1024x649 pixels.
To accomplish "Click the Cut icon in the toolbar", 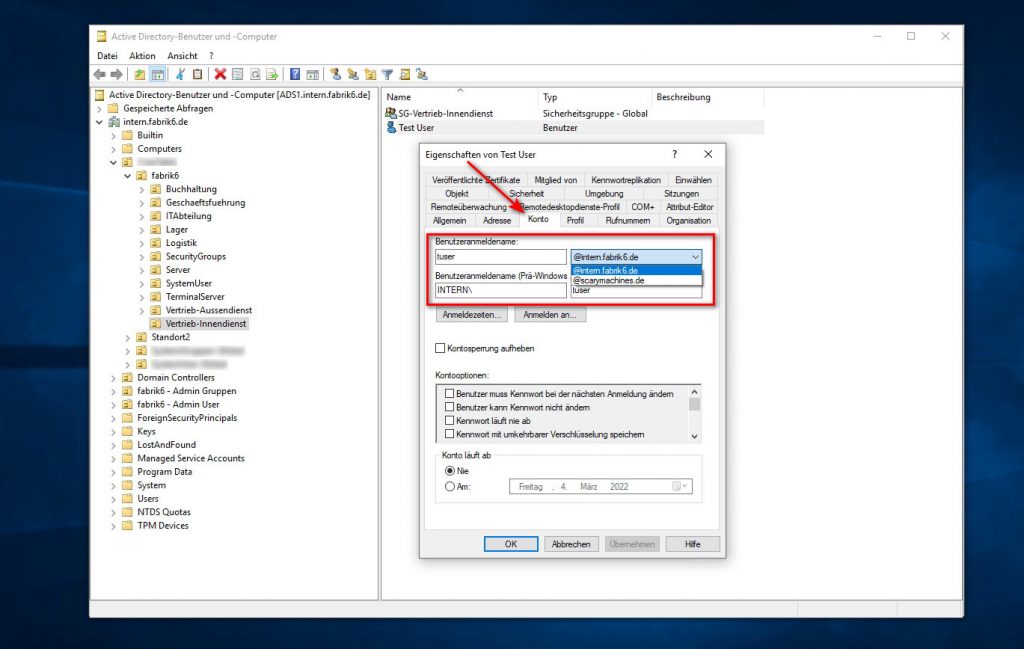I will (180, 73).
